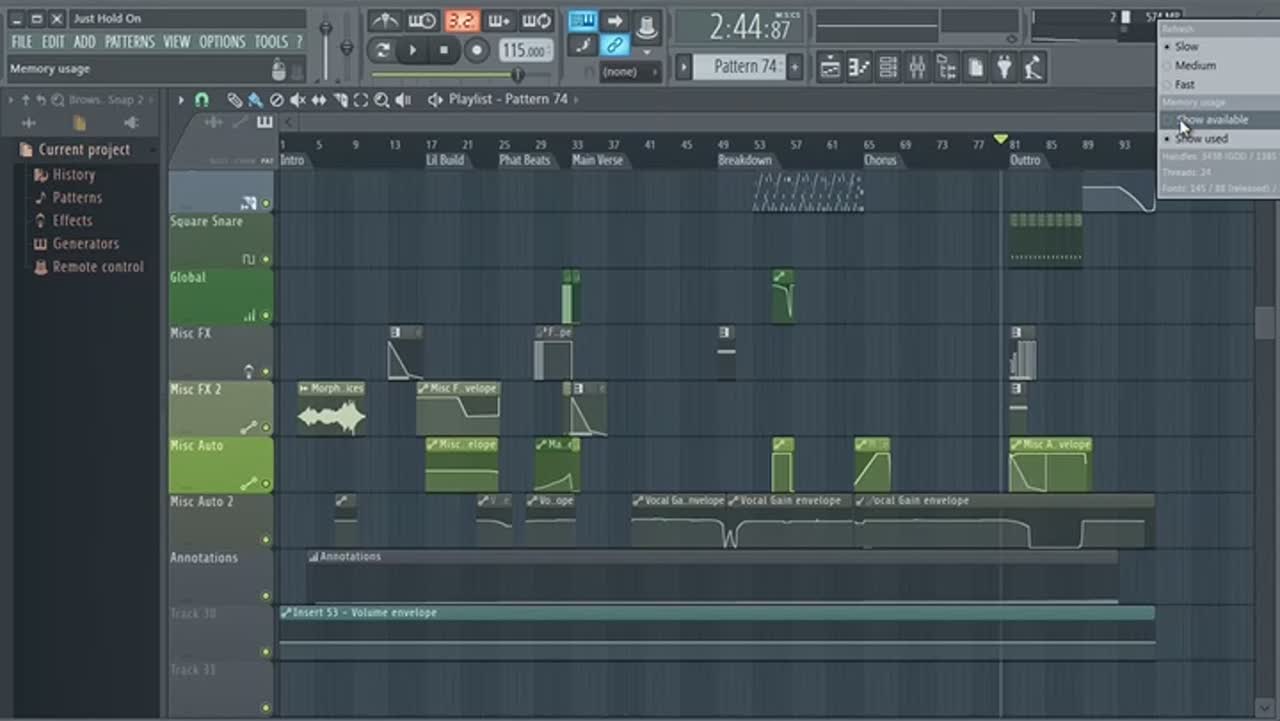Jump to the Chorus timeline marker

880,160
